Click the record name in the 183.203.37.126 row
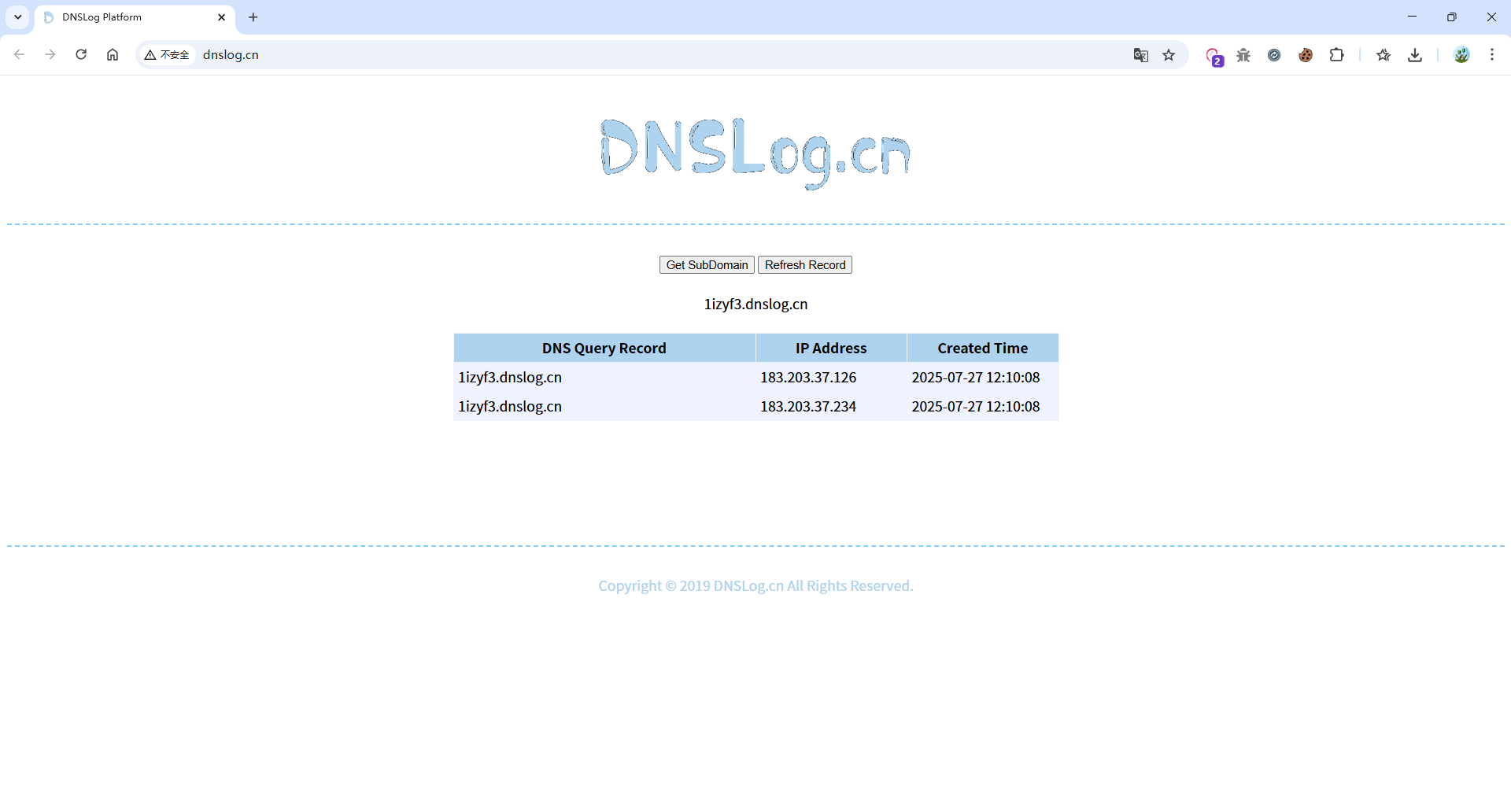The width and height of the screenshot is (1511, 812). 510,377
